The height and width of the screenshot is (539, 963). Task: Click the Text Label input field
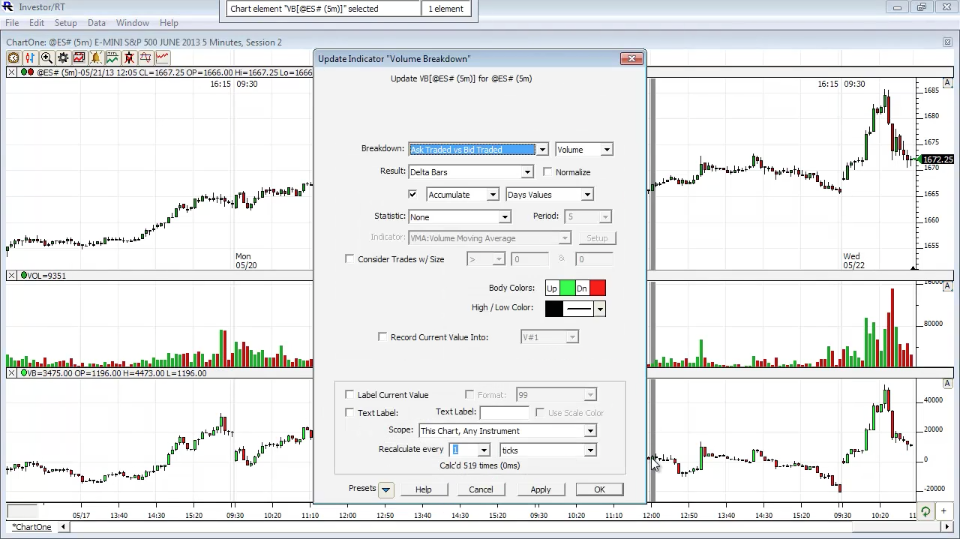click(x=504, y=412)
